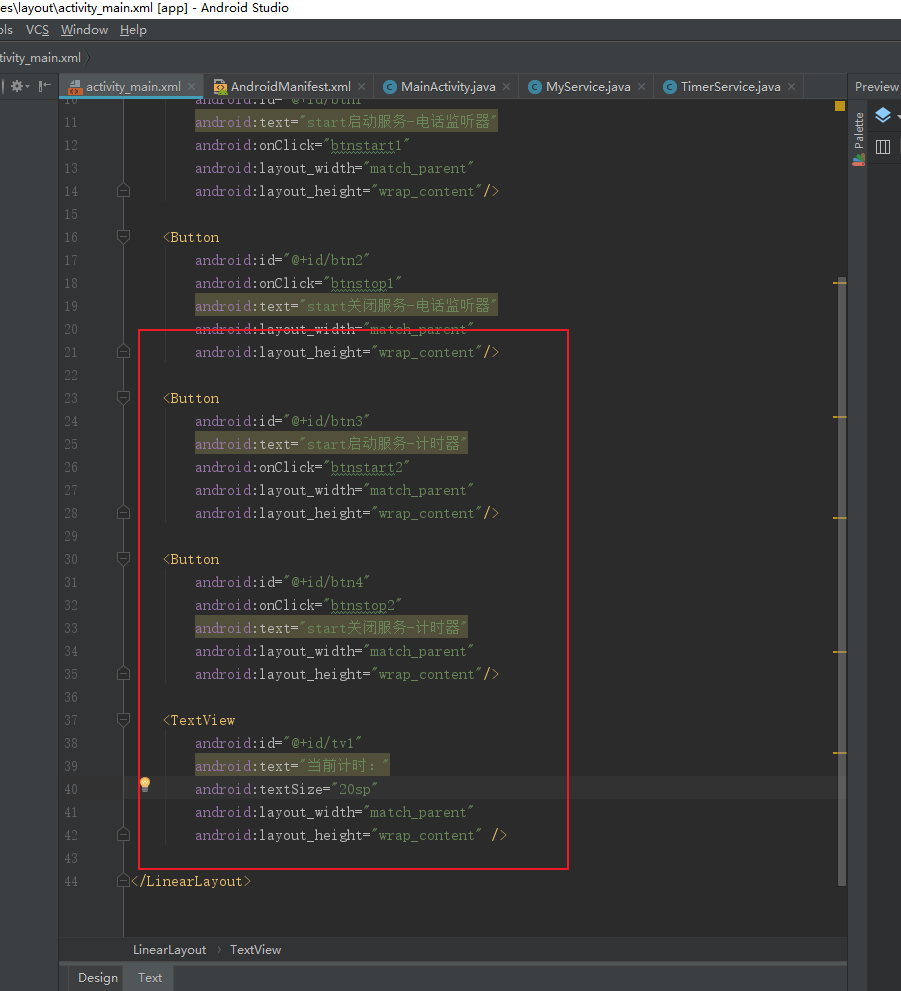
Task: Close the TimerService.java tab
Action: click(792, 87)
